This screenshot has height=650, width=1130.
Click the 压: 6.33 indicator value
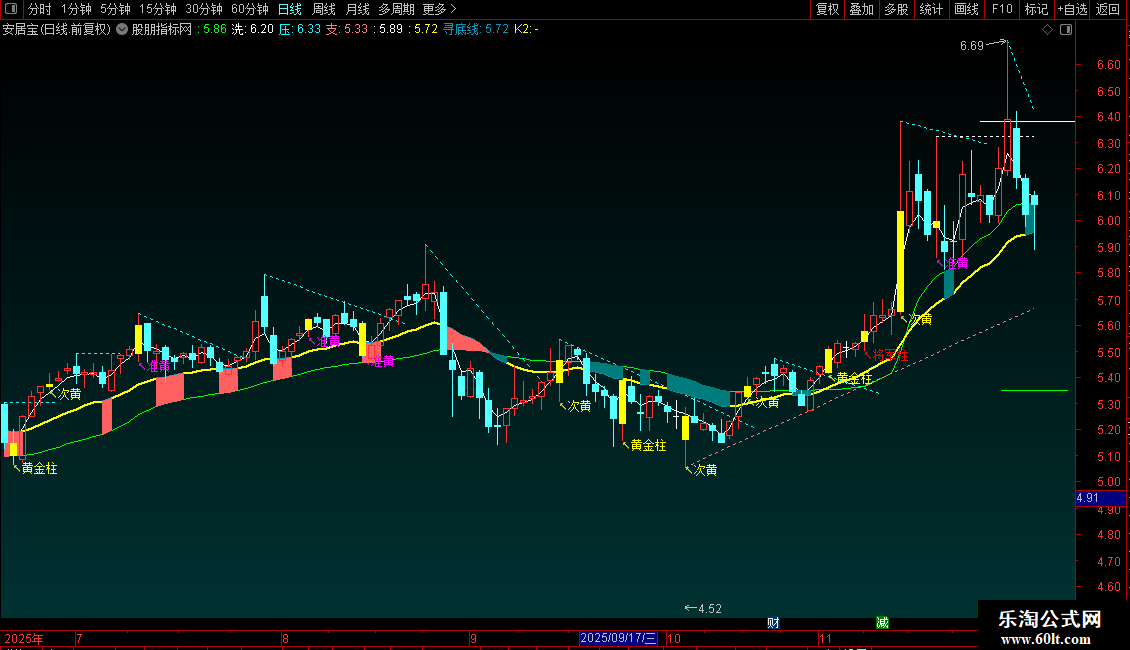click(300, 30)
